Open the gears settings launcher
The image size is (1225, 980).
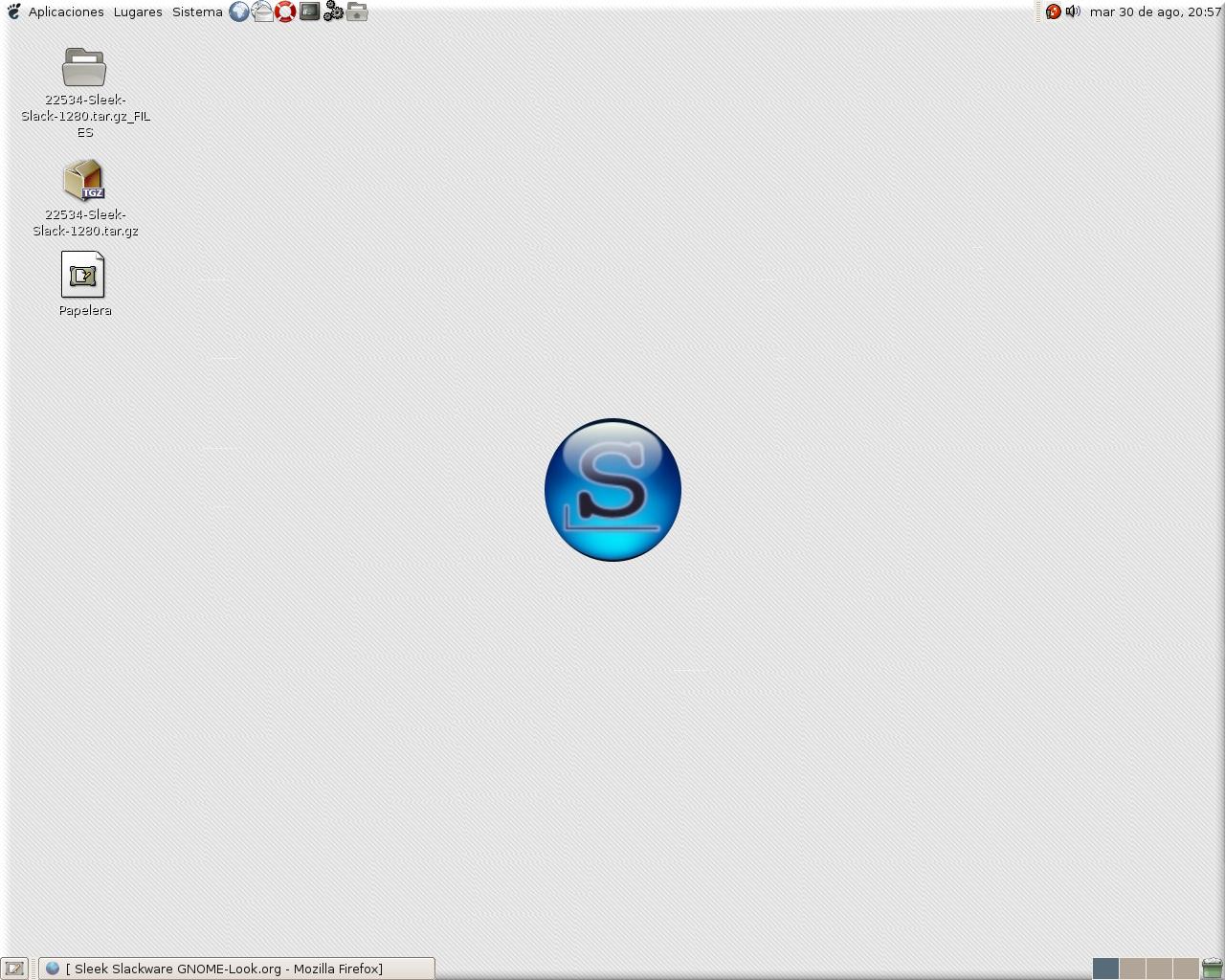click(x=333, y=11)
